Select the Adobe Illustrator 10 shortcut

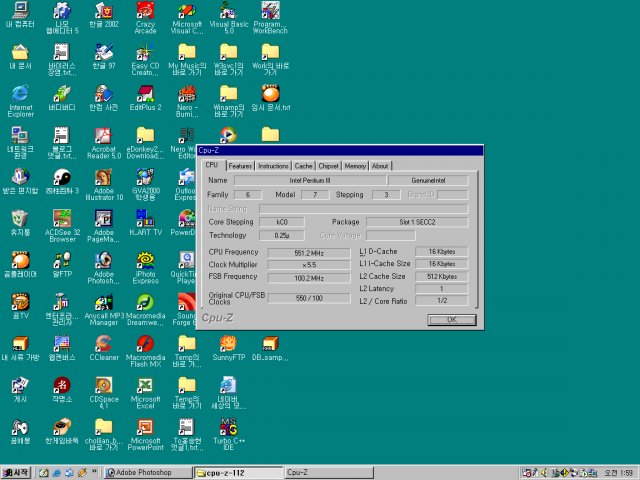pos(104,185)
